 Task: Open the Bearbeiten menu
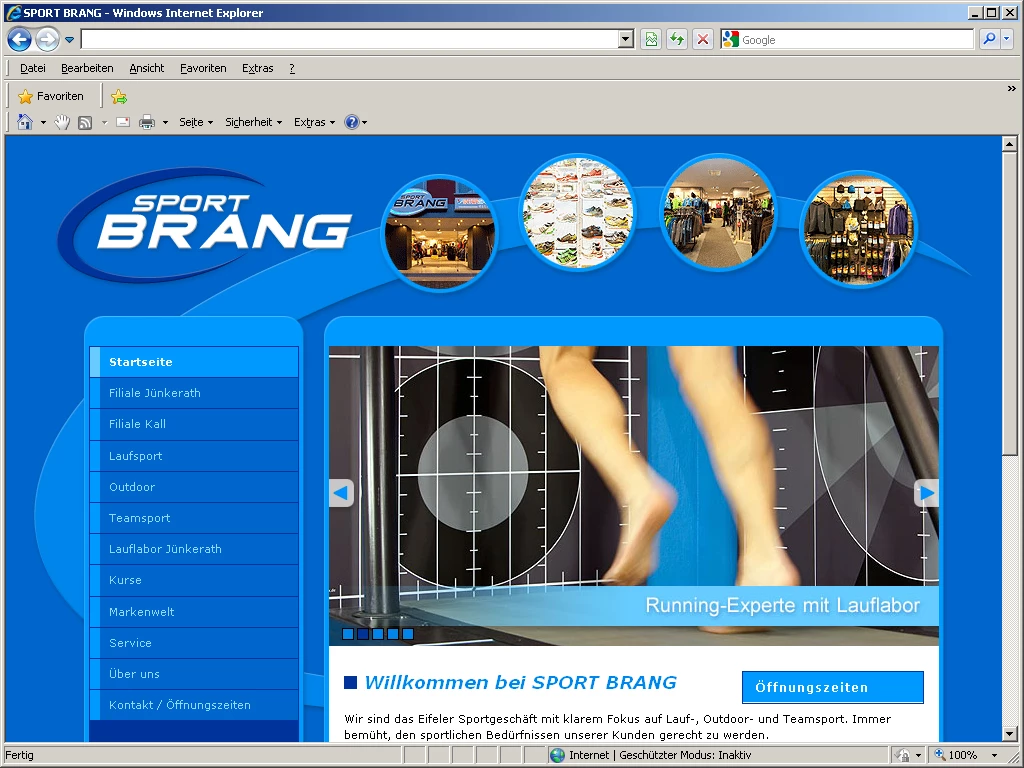coord(87,68)
